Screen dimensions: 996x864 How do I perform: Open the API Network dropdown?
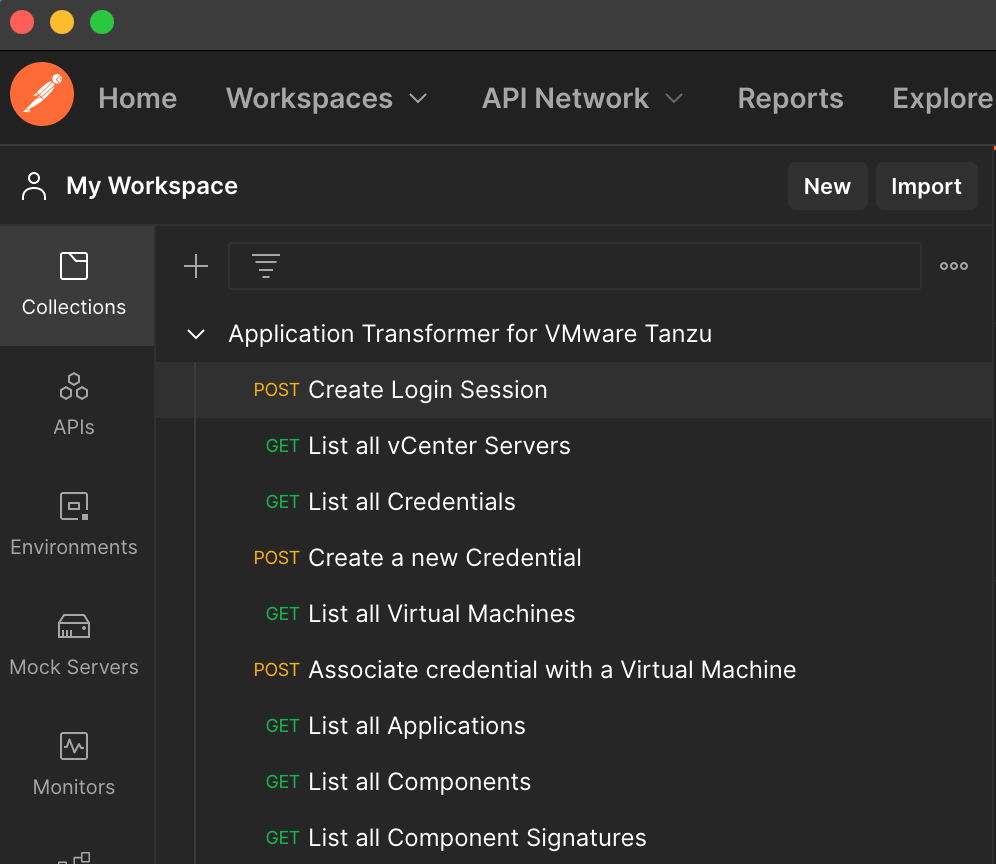pyautogui.click(x=583, y=98)
